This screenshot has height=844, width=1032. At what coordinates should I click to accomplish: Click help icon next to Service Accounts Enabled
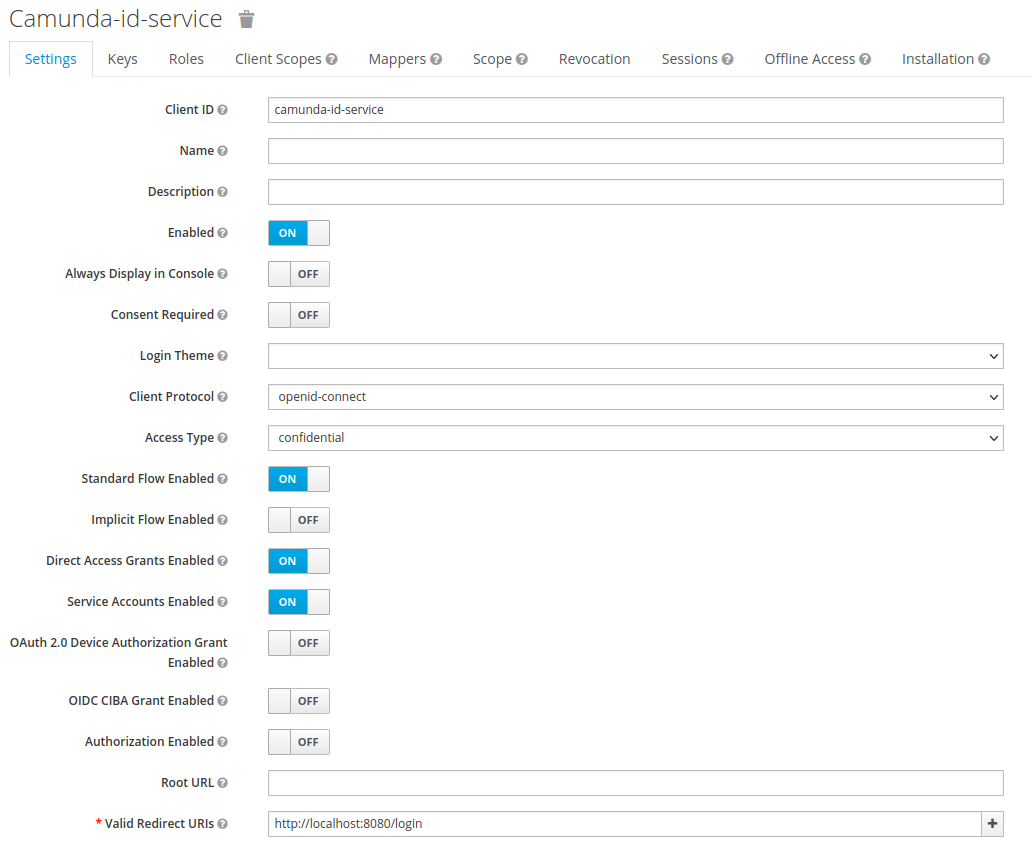[x=222, y=602]
